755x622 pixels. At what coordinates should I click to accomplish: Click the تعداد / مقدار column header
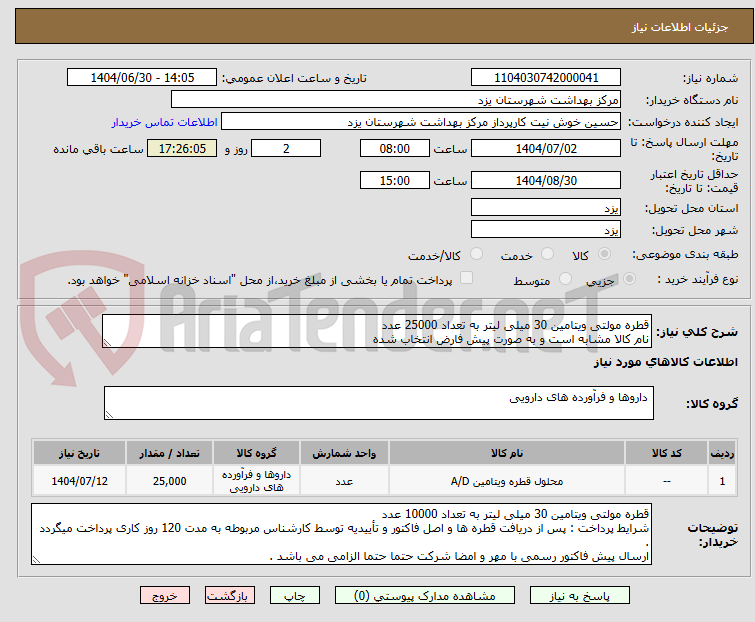169,453
